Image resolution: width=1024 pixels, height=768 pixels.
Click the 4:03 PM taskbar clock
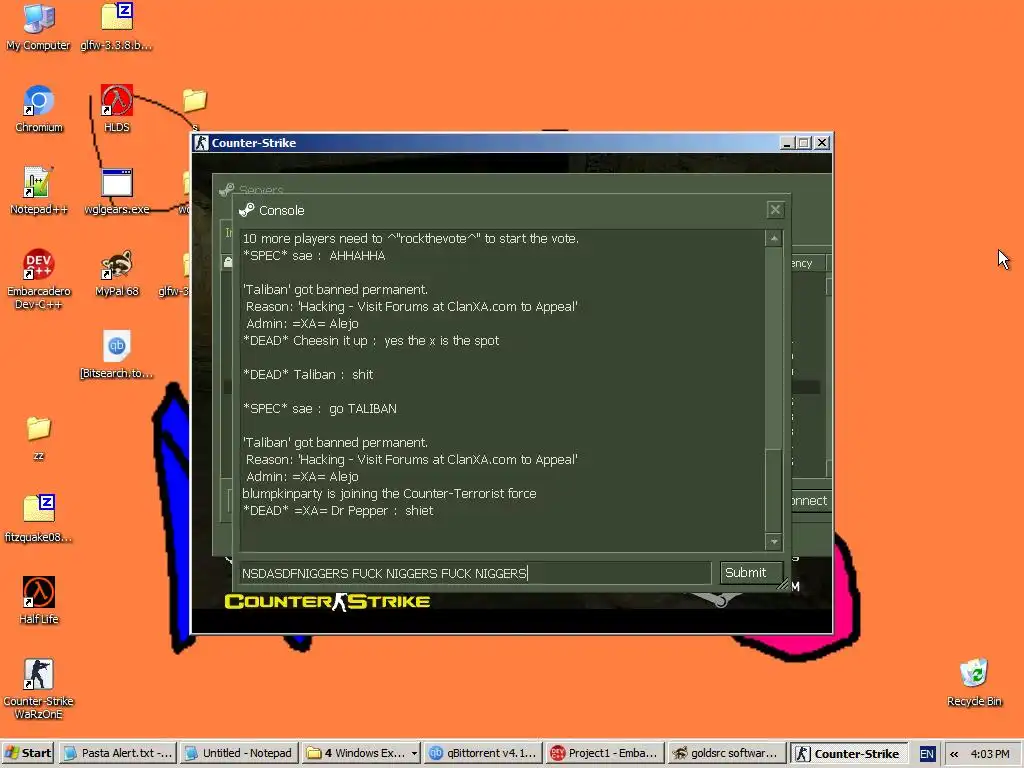point(990,754)
